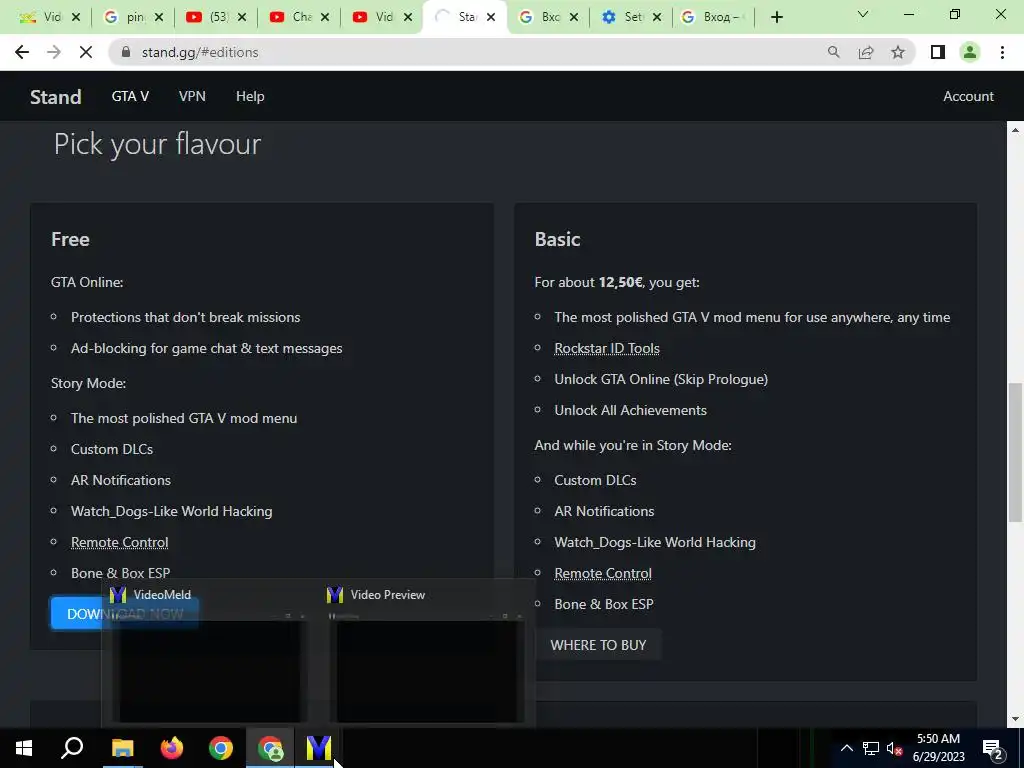1024x768 pixels.
Task: Open Remote Control link in Basic edition
Action: click(603, 573)
